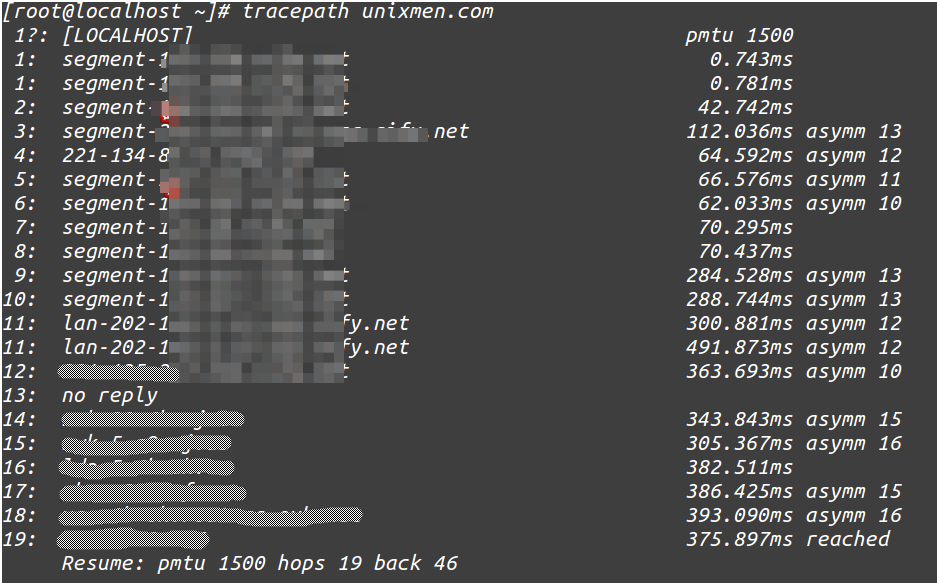Click the 382.511ms timing on hop 16
Screen dimensions: 937x583
[739, 467]
